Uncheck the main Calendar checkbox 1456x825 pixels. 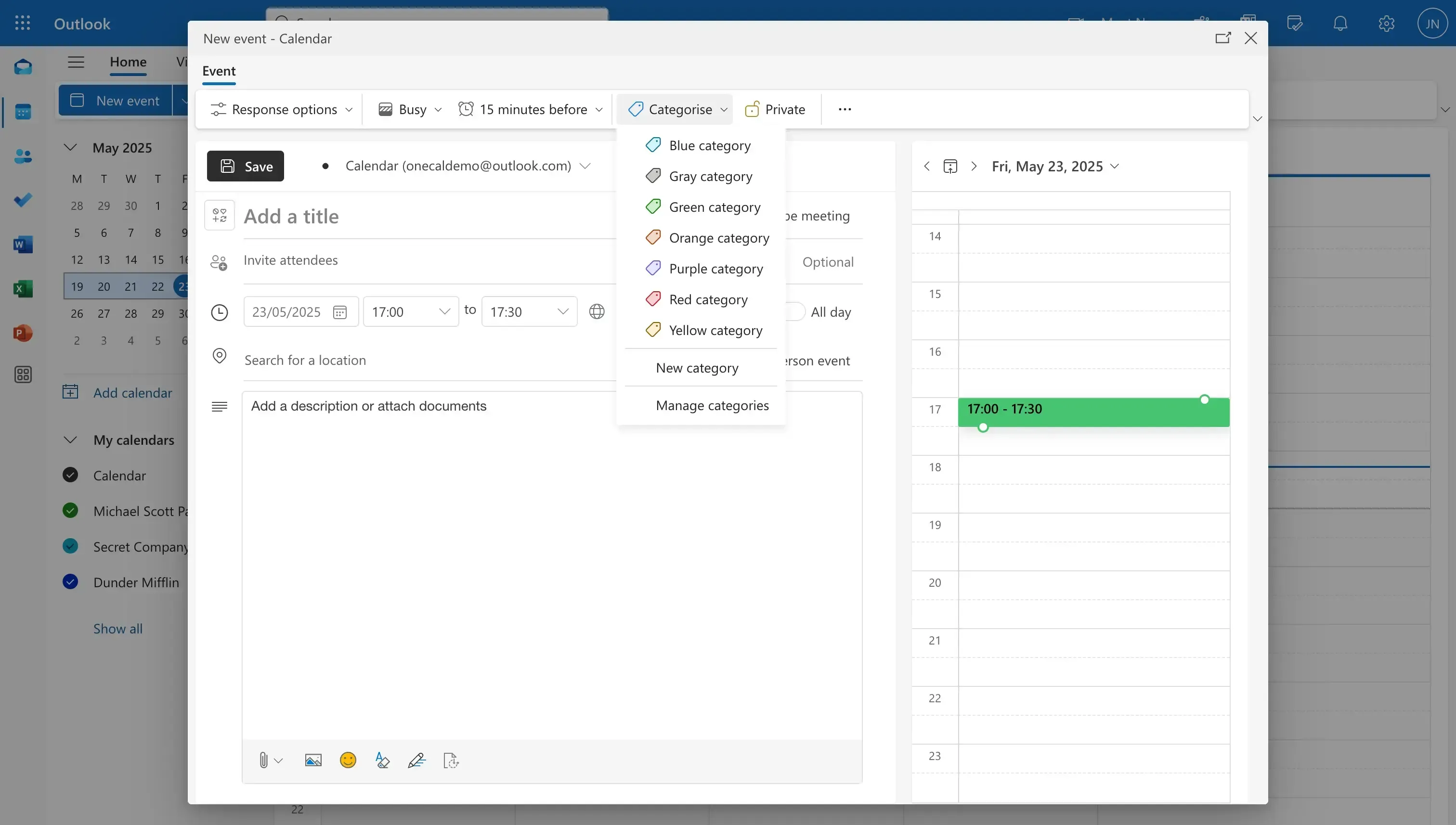pos(70,476)
